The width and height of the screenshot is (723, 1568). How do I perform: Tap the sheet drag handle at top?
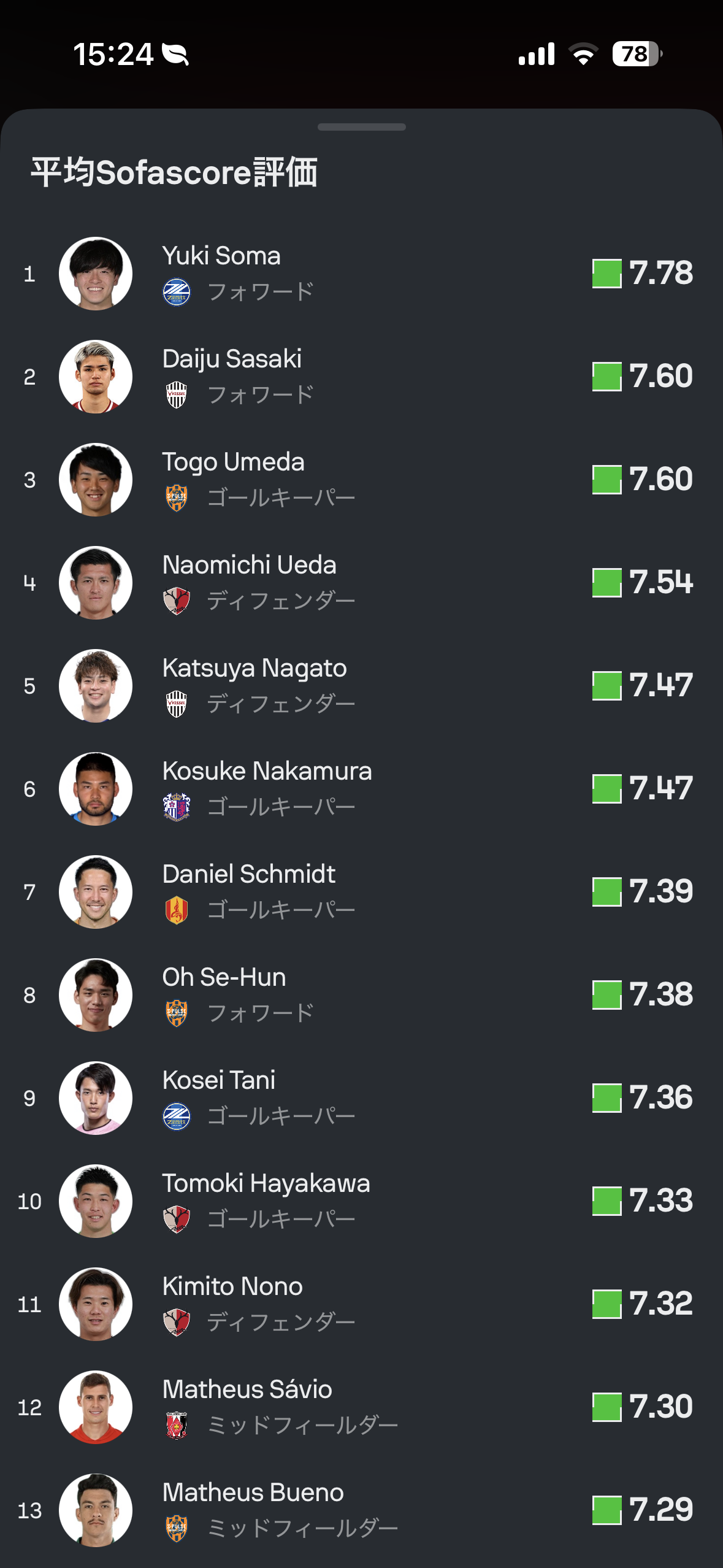pyautogui.click(x=362, y=127)
